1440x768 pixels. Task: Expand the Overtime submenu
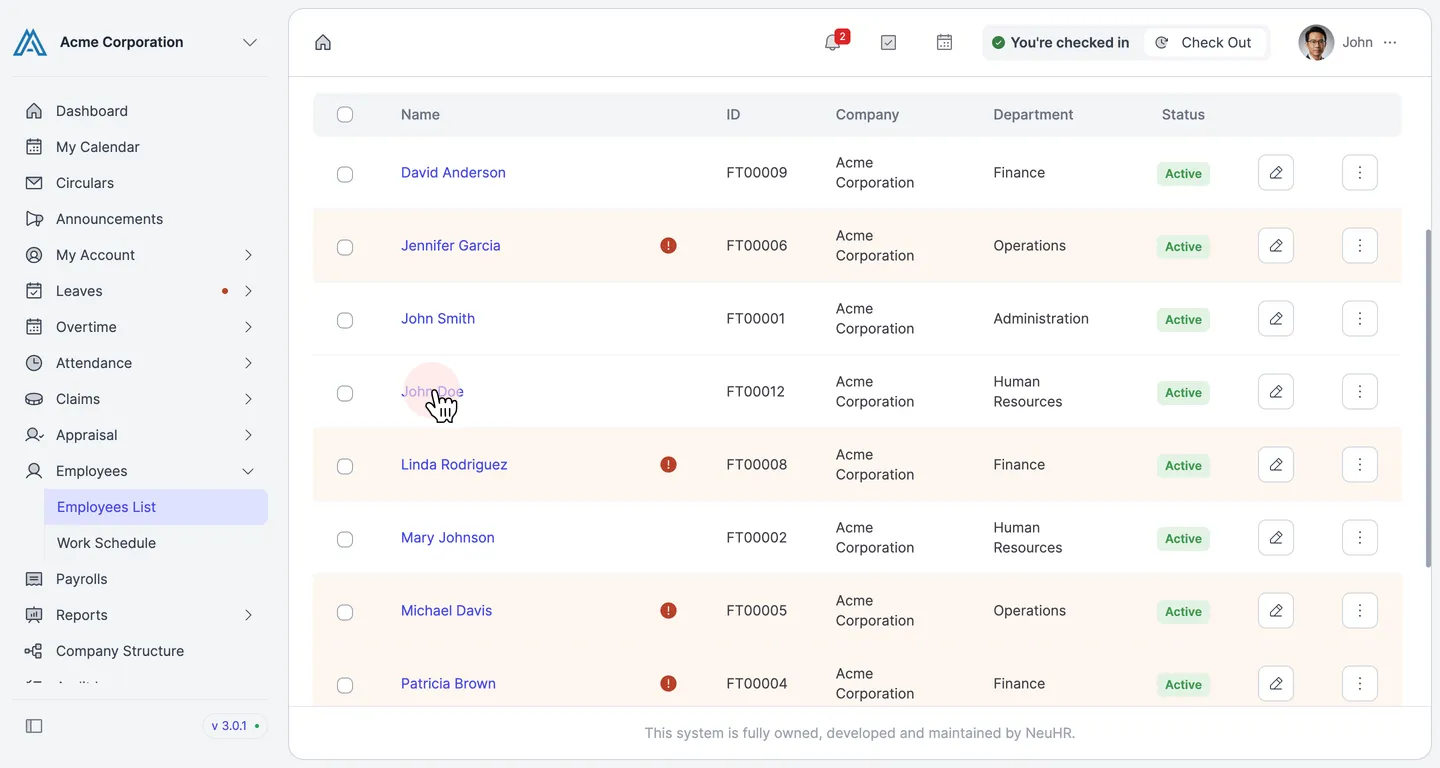click(248, 327)
